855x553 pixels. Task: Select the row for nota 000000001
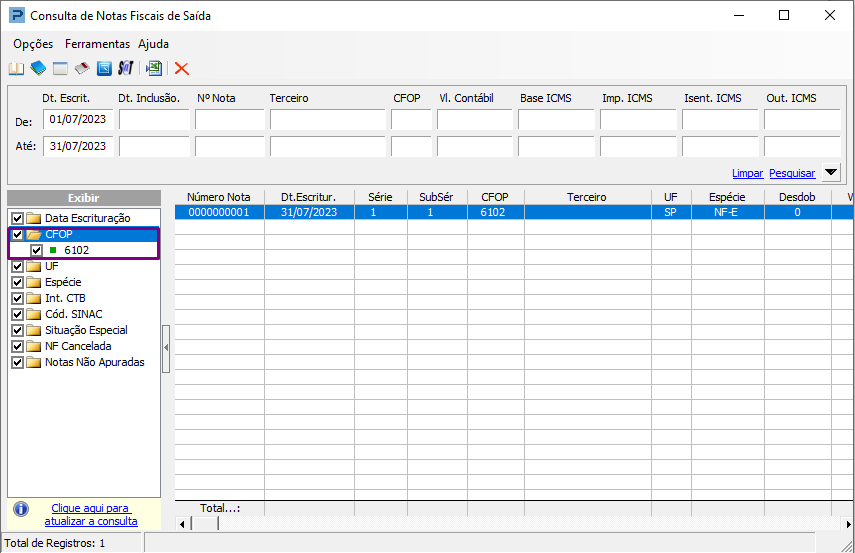click(514, 212)
